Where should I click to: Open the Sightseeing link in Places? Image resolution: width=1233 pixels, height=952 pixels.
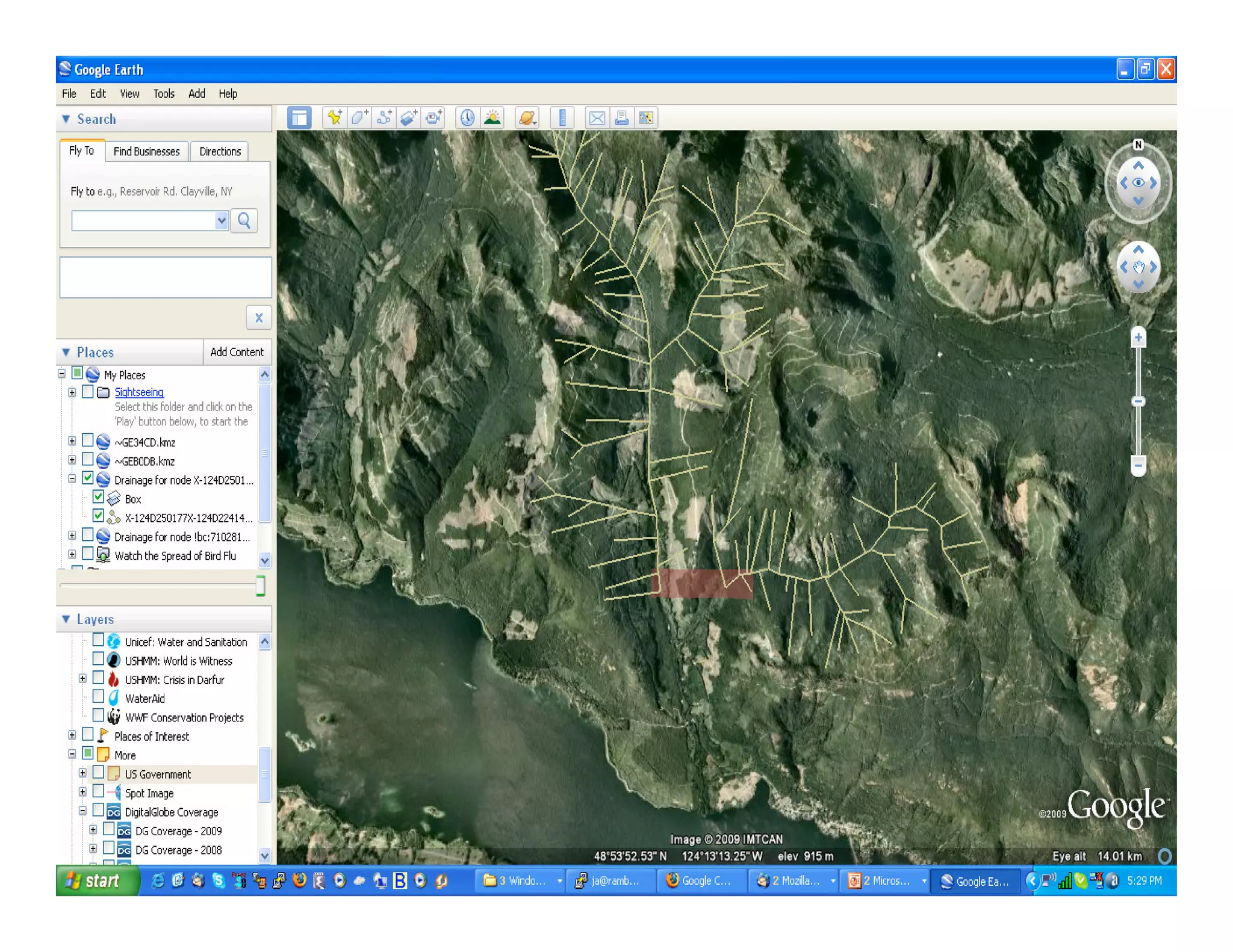pos(139,392)
